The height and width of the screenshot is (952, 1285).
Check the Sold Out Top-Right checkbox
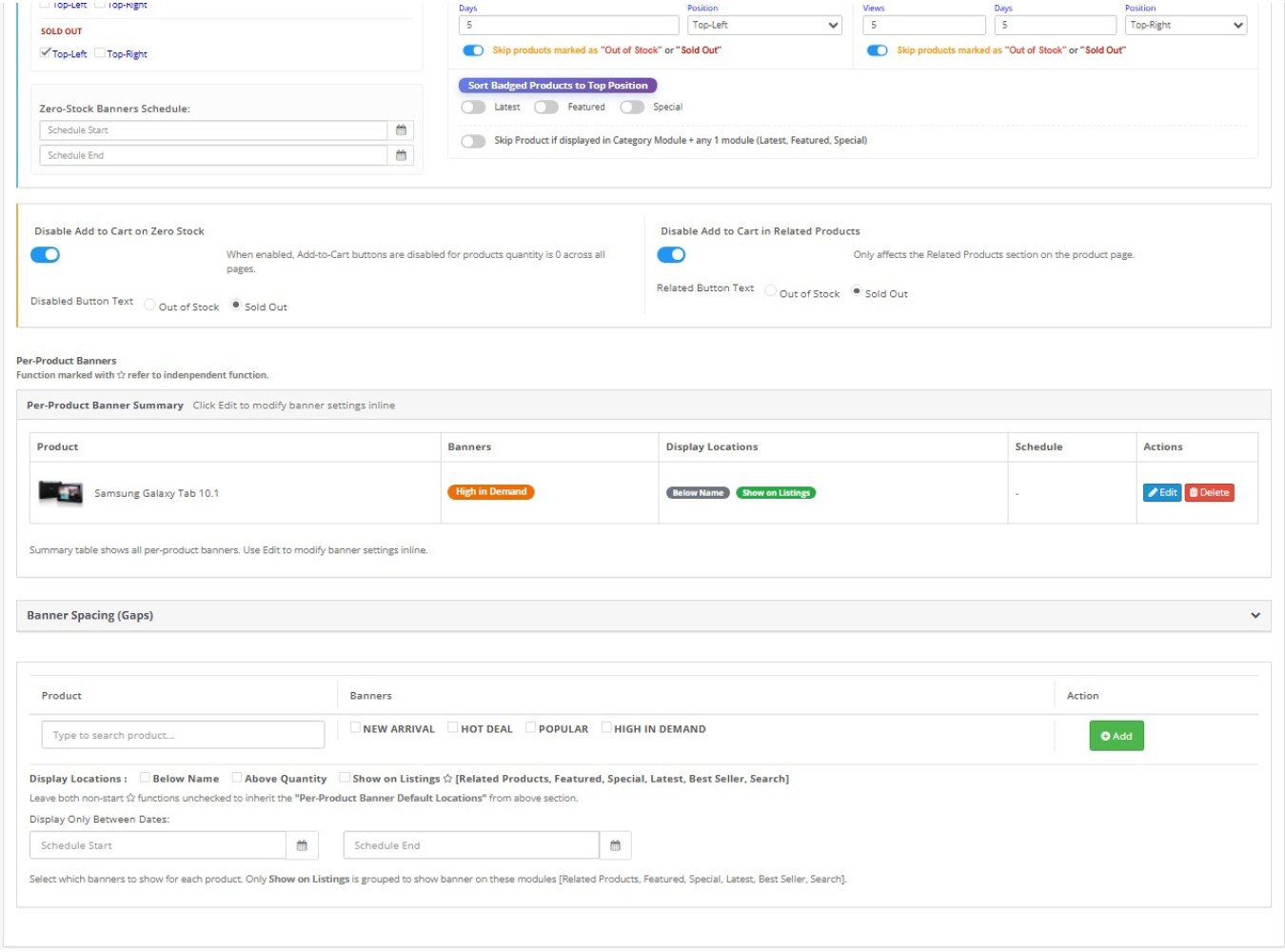pyautogui.click(x=100, y=53)
